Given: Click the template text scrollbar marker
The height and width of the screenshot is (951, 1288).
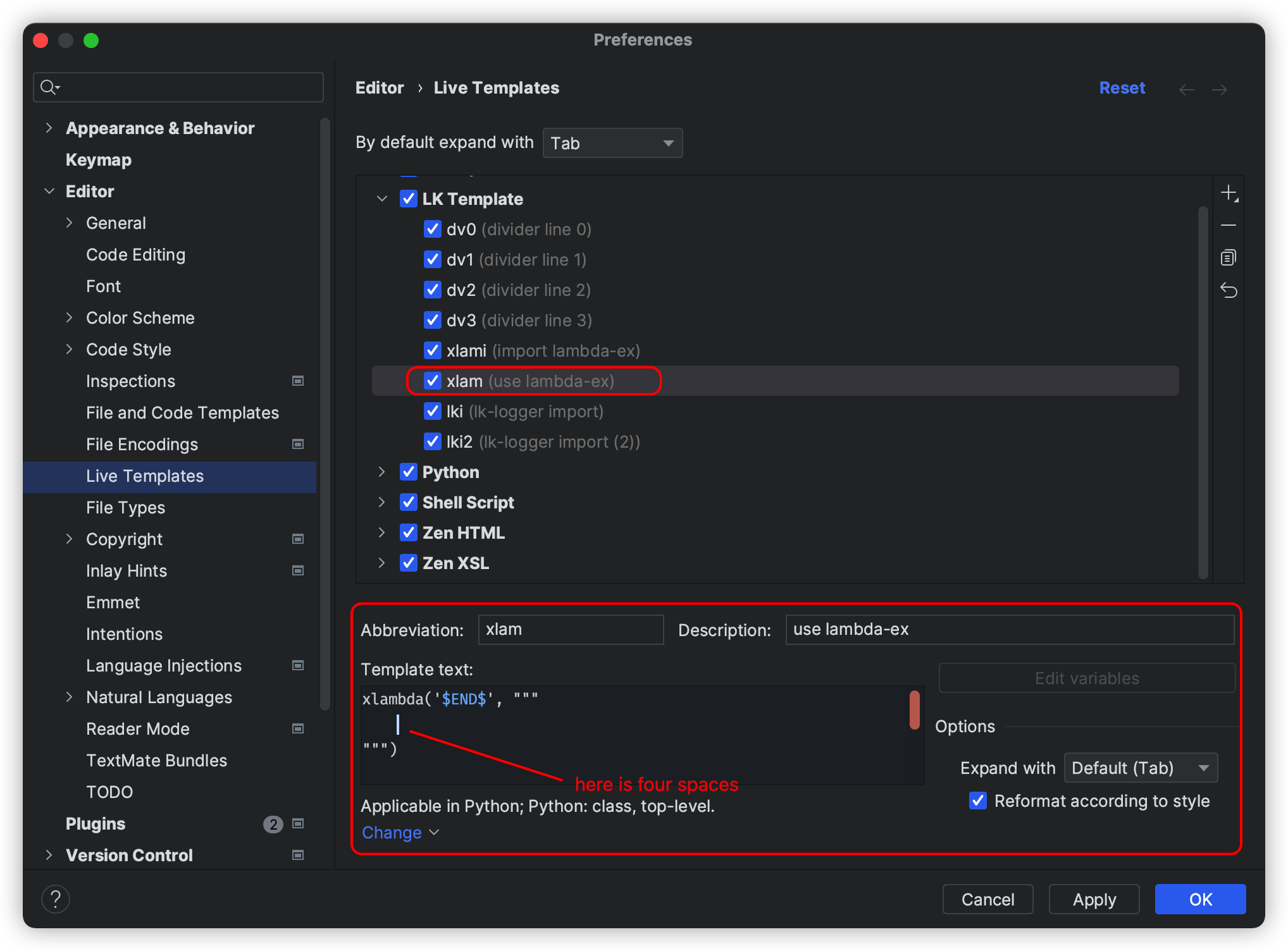Looking at the screenshot, I should click(914, 709).
